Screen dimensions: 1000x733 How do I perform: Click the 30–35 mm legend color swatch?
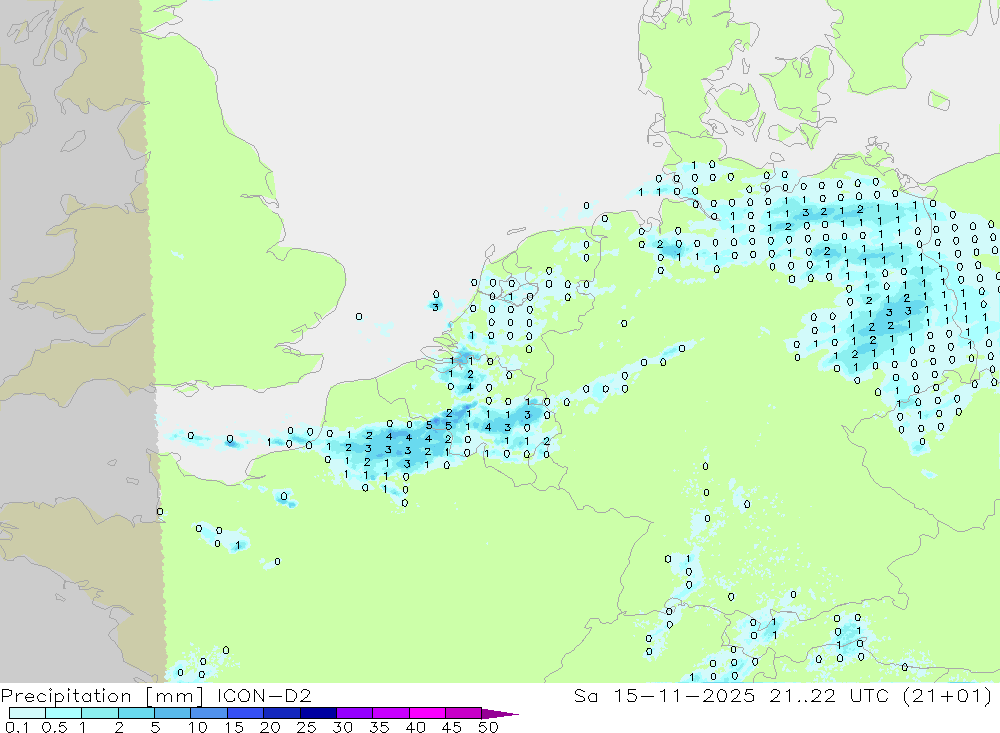(x=355, y=713)
